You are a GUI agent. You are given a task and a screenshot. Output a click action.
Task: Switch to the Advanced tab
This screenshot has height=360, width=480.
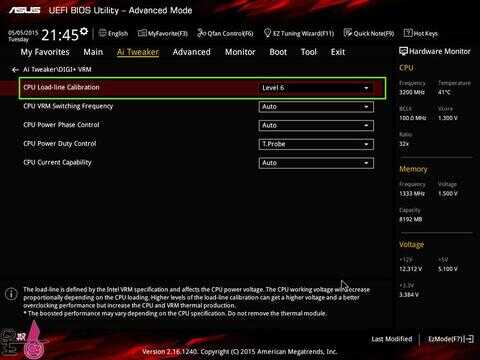[x=192, y=52]
